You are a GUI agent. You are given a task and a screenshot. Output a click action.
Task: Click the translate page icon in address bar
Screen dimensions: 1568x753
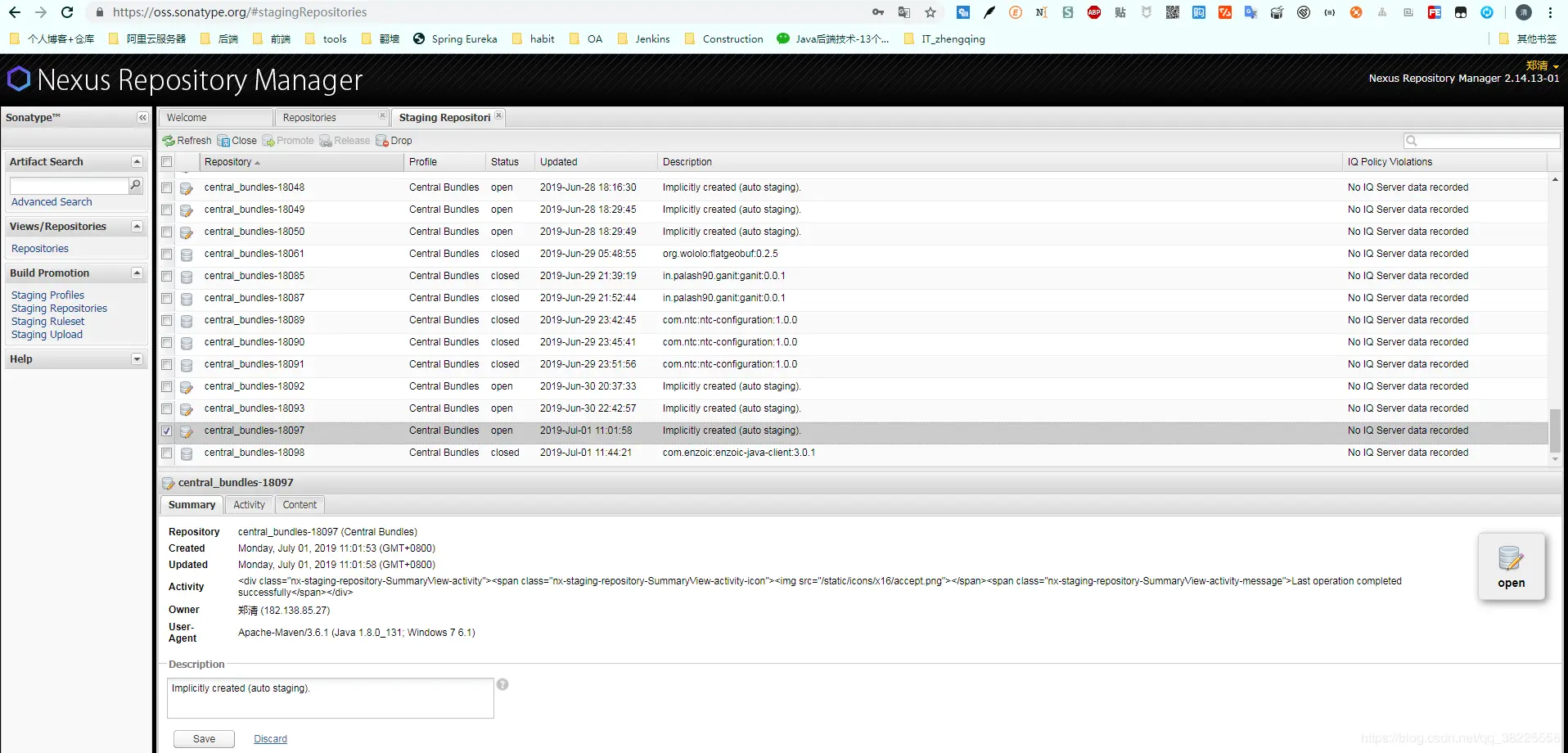(904, 12)
